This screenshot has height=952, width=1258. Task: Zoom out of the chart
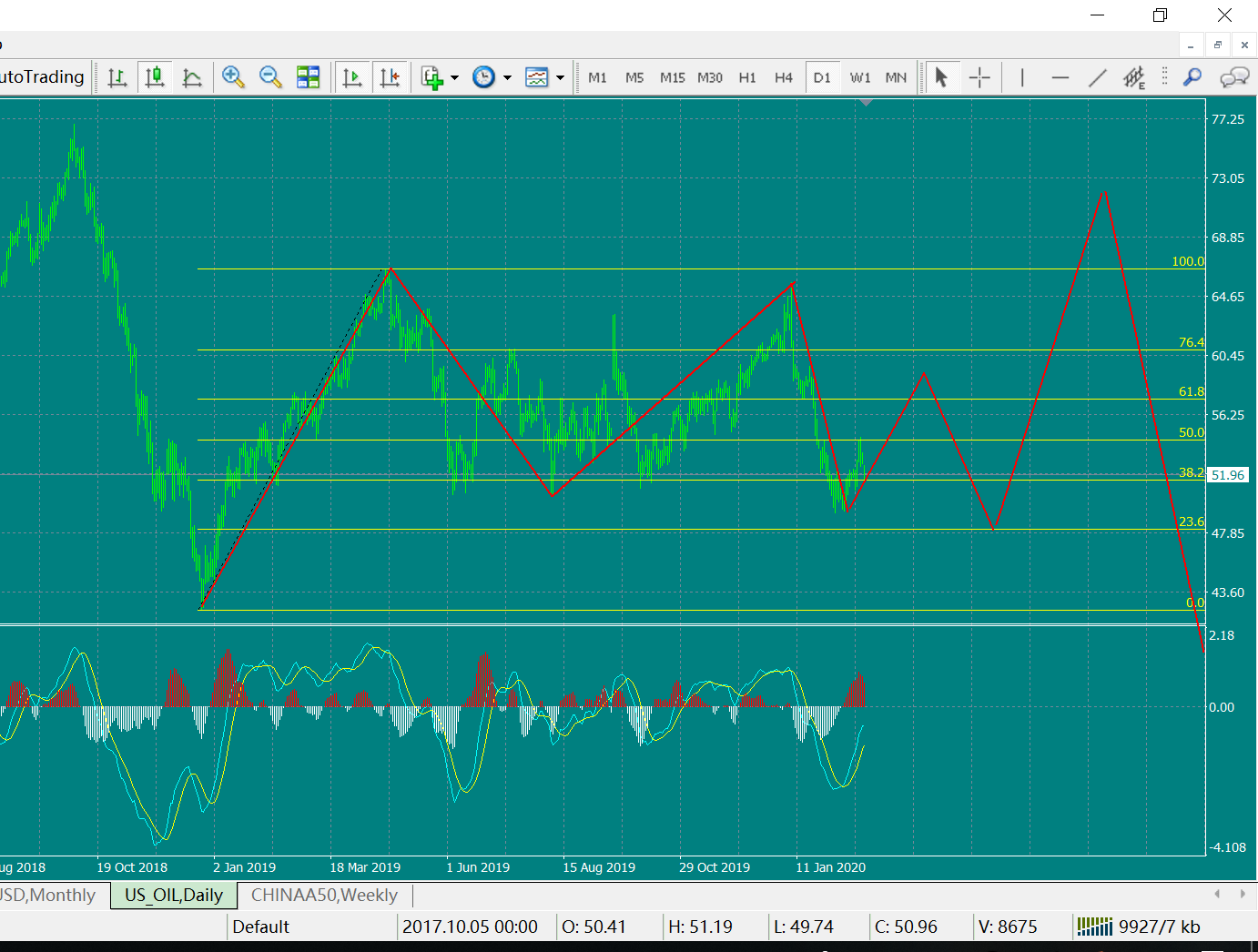pos(270,77)
